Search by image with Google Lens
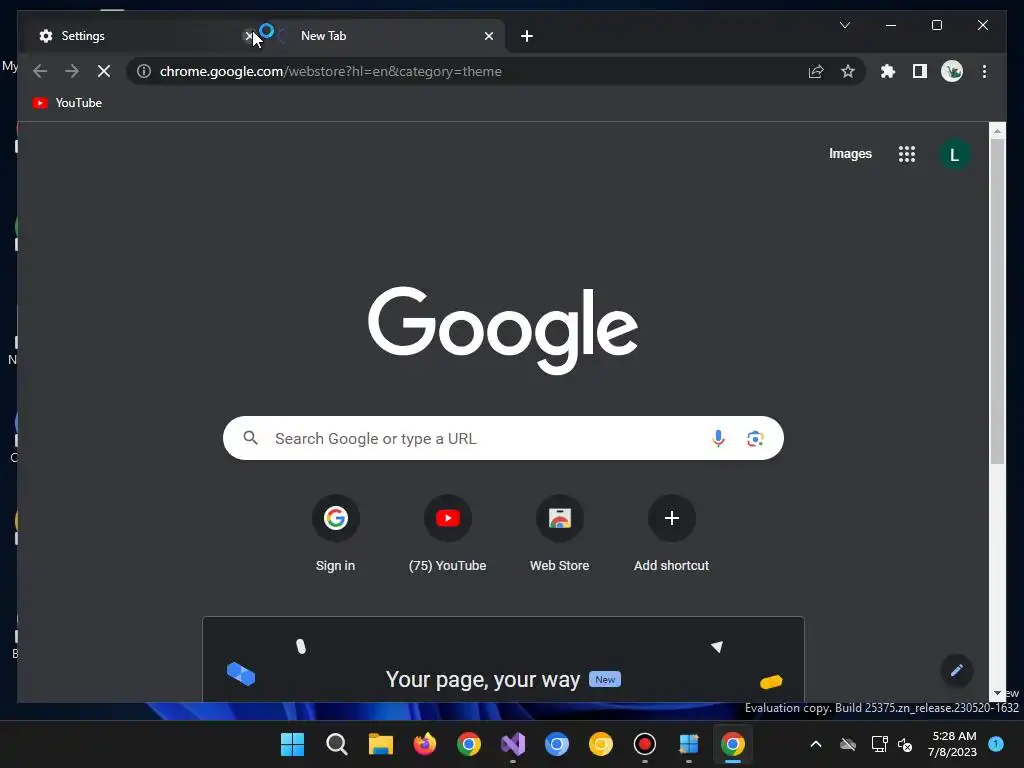Image resolution: width=1024 pixels, height=768 pixels. coord(755,438)
